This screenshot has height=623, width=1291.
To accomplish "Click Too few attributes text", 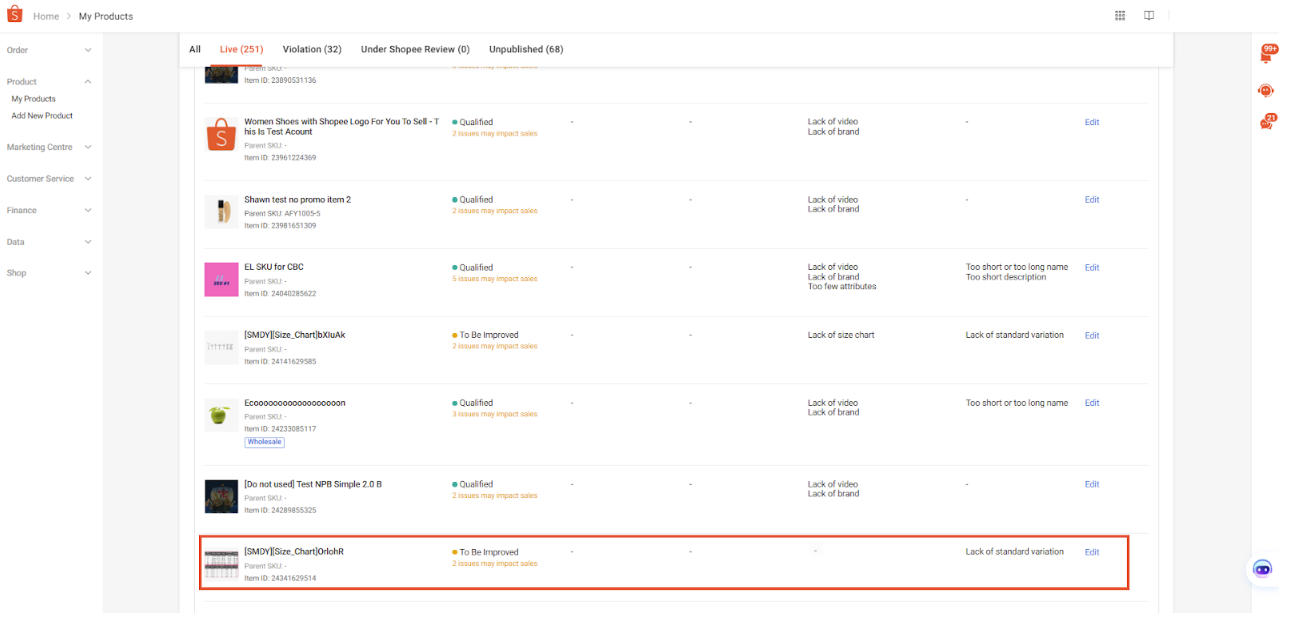I will (842, 286).
